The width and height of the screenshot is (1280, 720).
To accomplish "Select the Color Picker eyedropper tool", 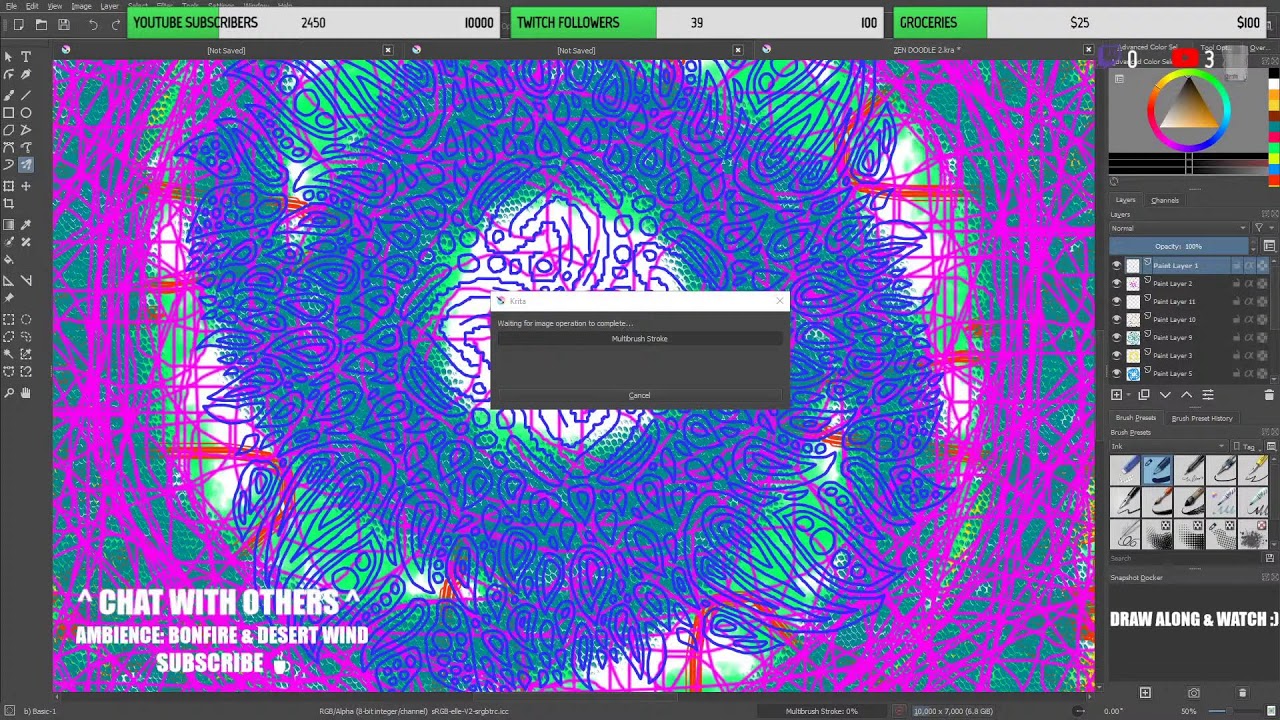I will click(26, 225).
